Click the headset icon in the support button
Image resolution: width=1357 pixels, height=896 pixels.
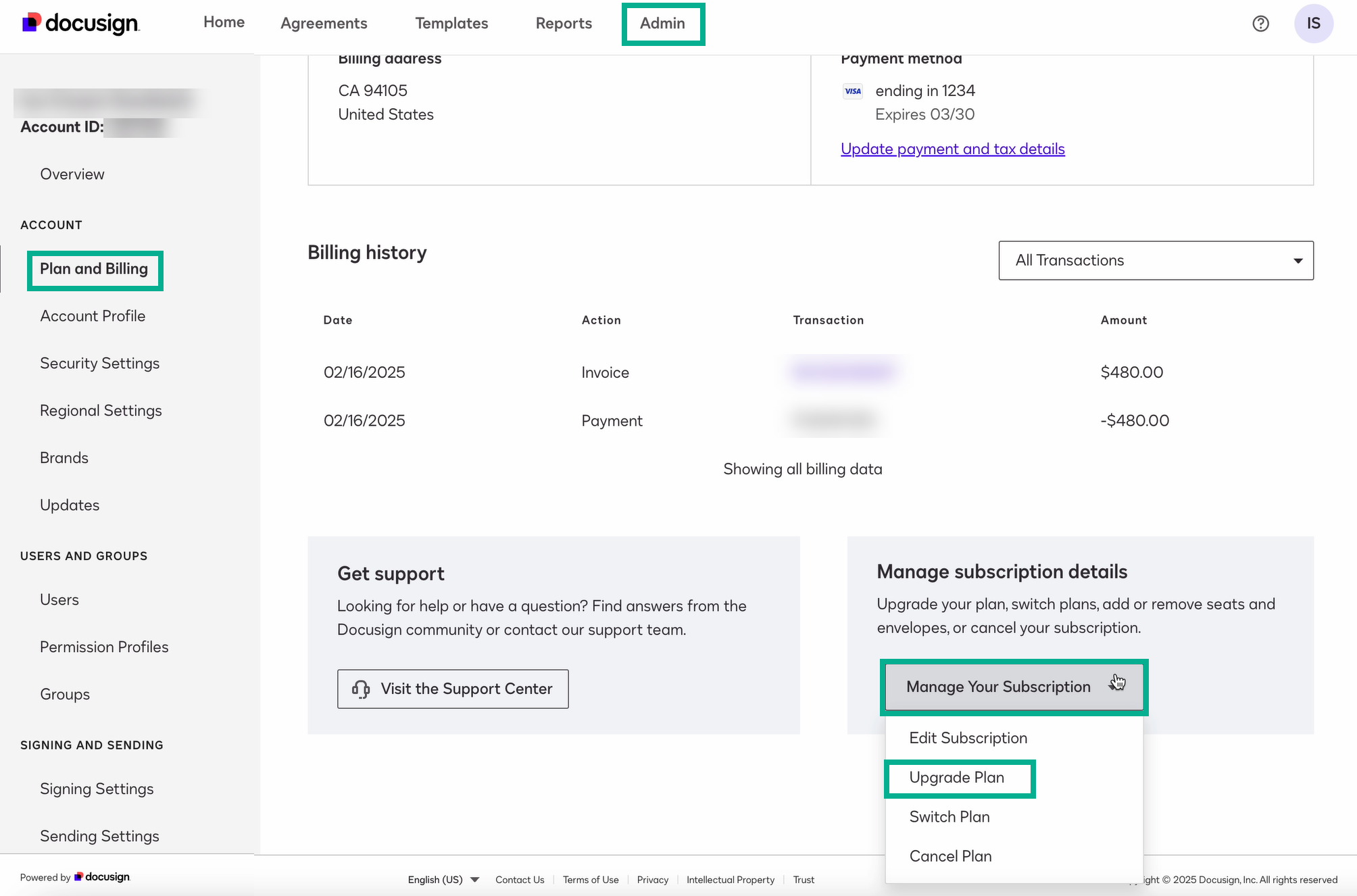pos(359,689)
